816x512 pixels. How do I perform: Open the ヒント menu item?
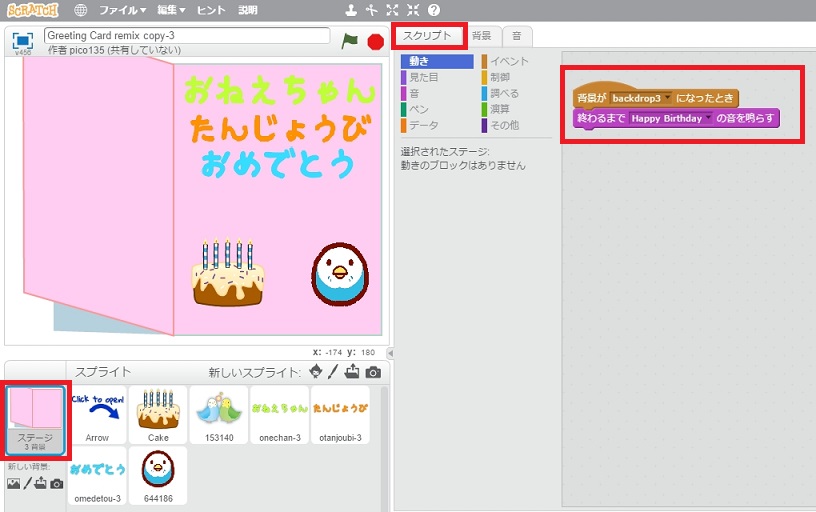[x=211, y=10]
